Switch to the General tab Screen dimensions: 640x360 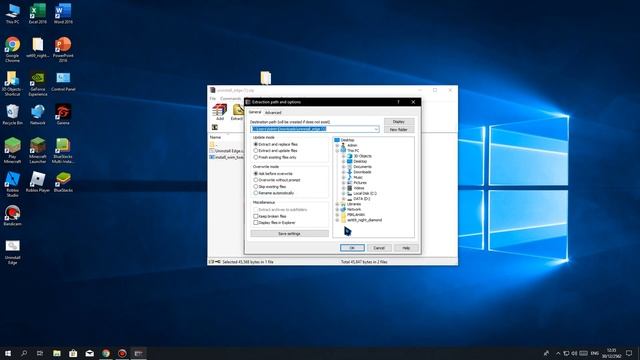pos(255,112)
